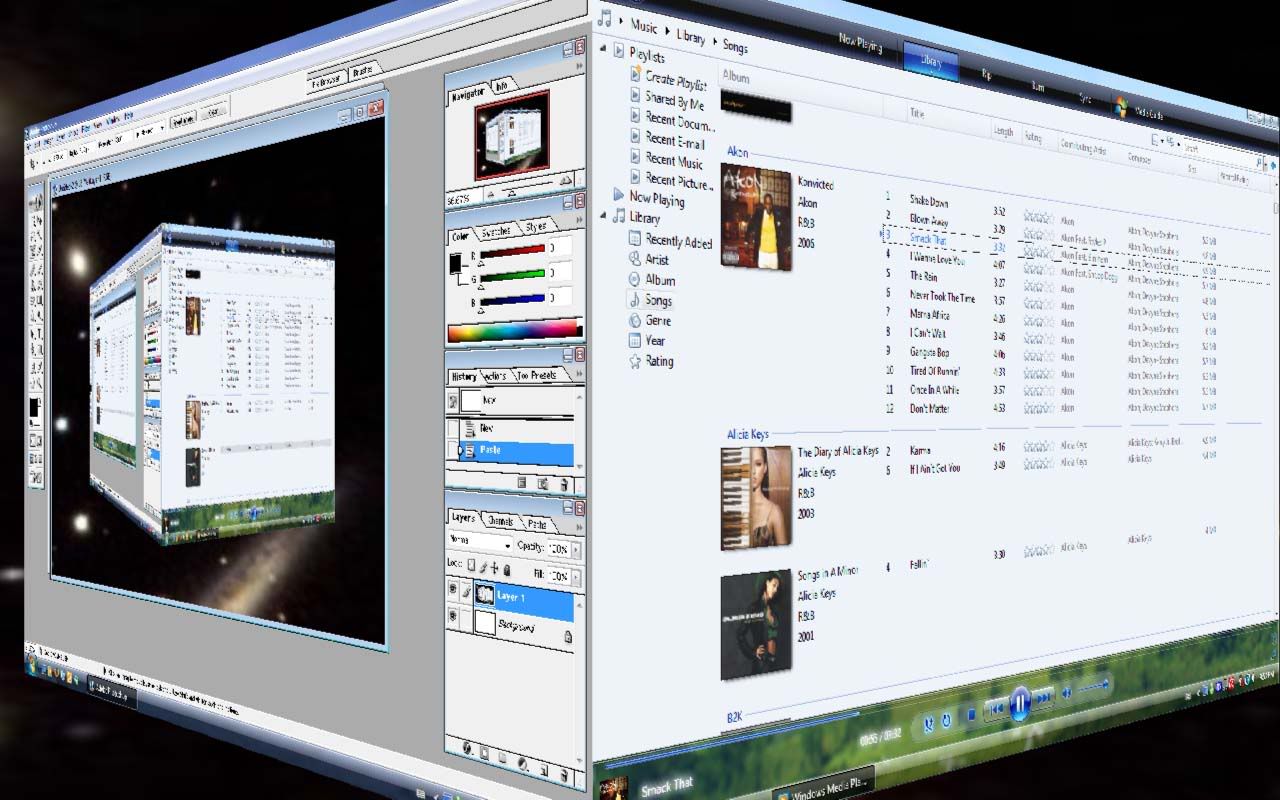Click the Recently Added library icon
The image size is (1280, 800).
pyautogui.click(x=634, y=238)
